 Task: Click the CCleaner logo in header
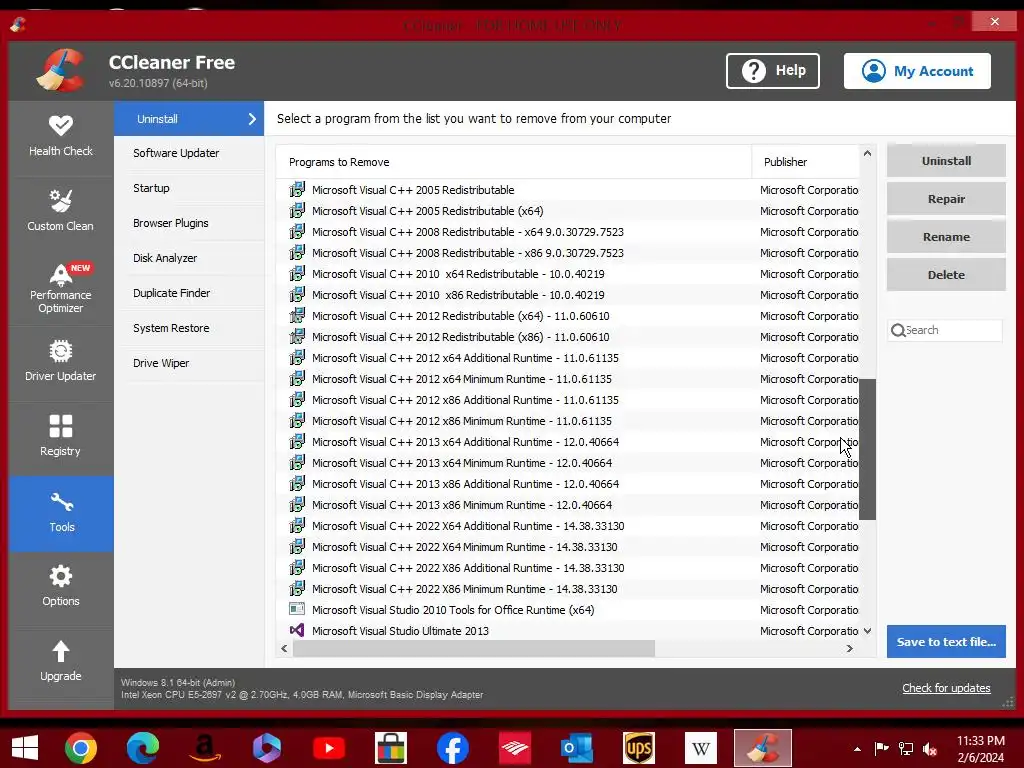60,71
